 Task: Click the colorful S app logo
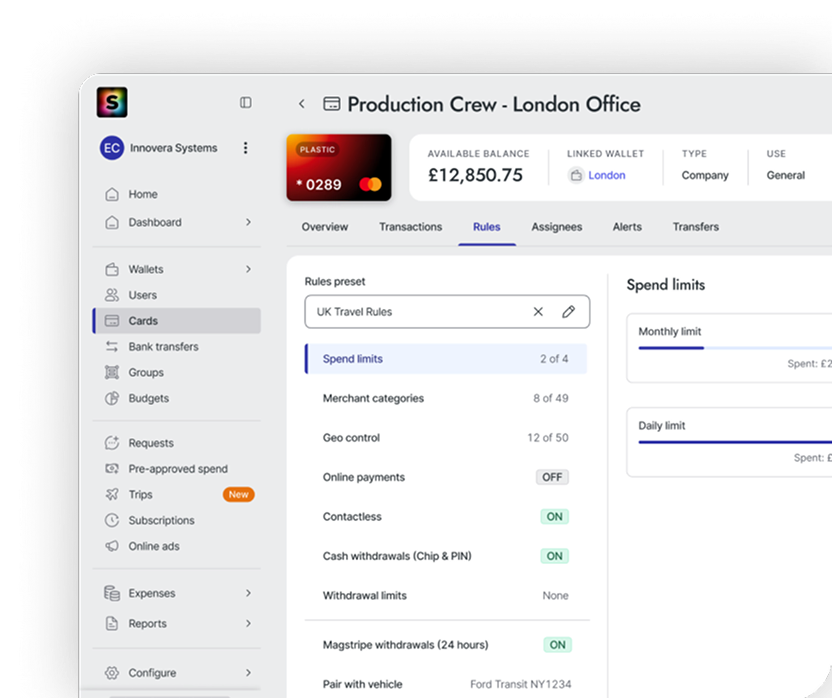pos(112,102)
